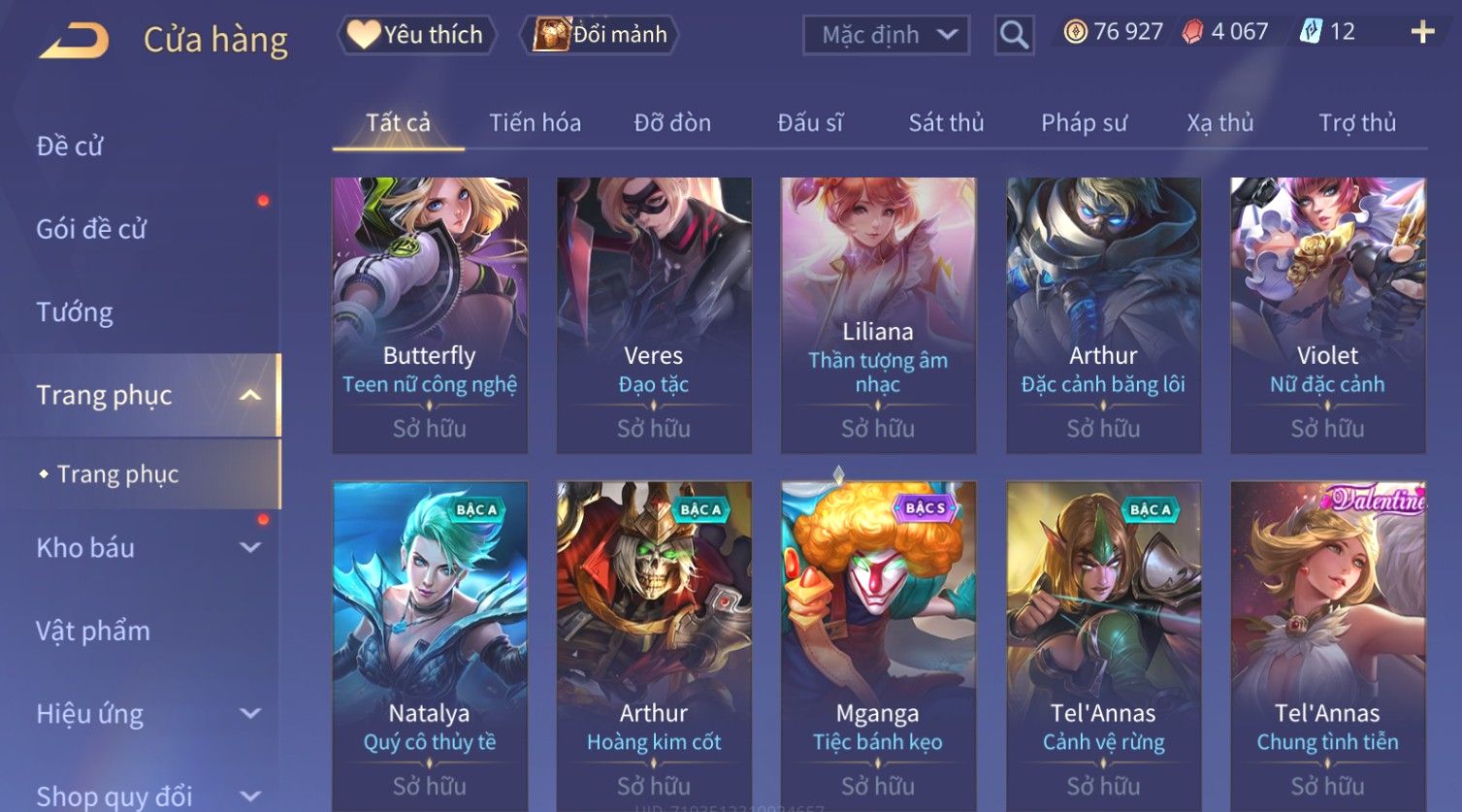1462x812 pixels.
Task: Click the blue voucher ticket icon
Action: (1311, 32)
